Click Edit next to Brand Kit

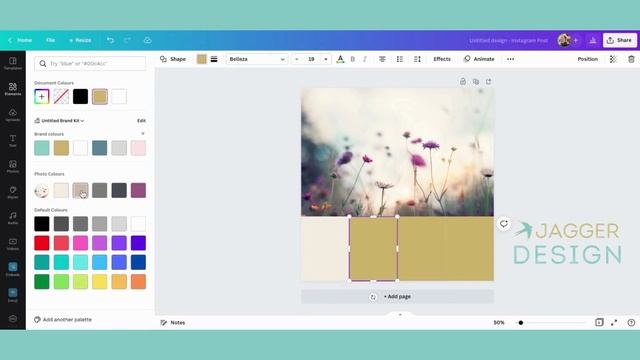coord(141,121)
